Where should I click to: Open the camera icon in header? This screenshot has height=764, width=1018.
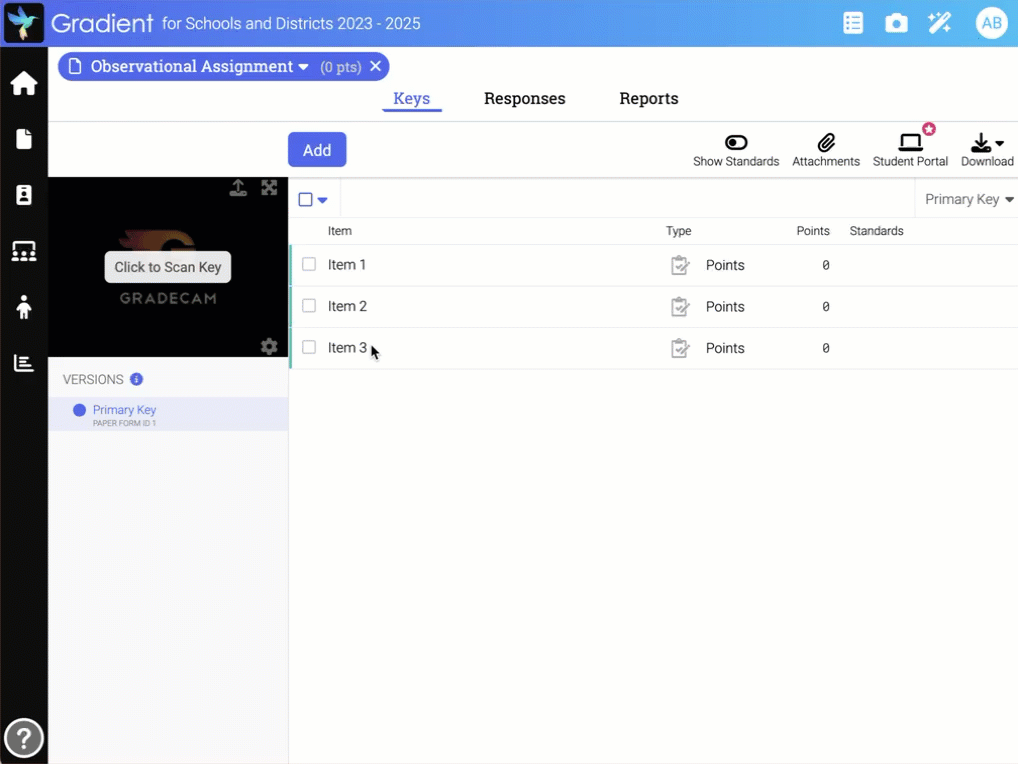(896, 23)
